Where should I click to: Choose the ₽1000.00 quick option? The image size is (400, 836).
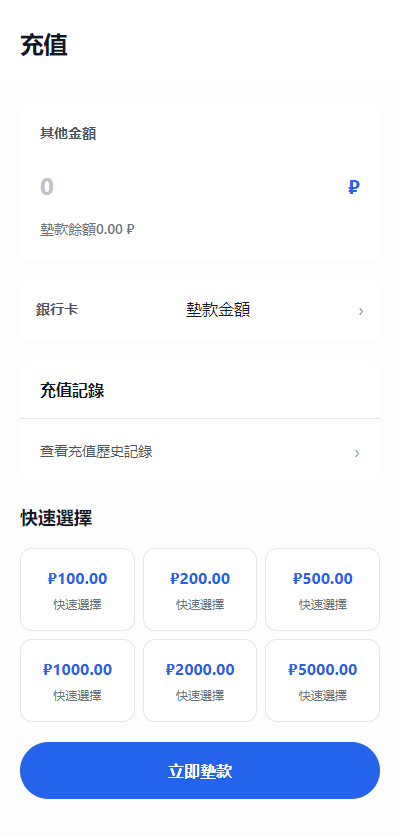(77, 680)
